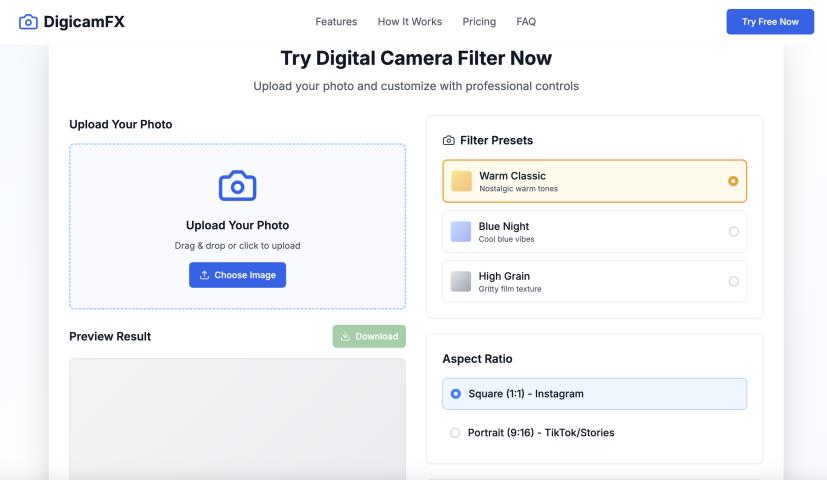Image resolution: width=827 pixels, height=480 pixels.
Task: Click the Blue Night color swatch
Action: pos(461,232)
